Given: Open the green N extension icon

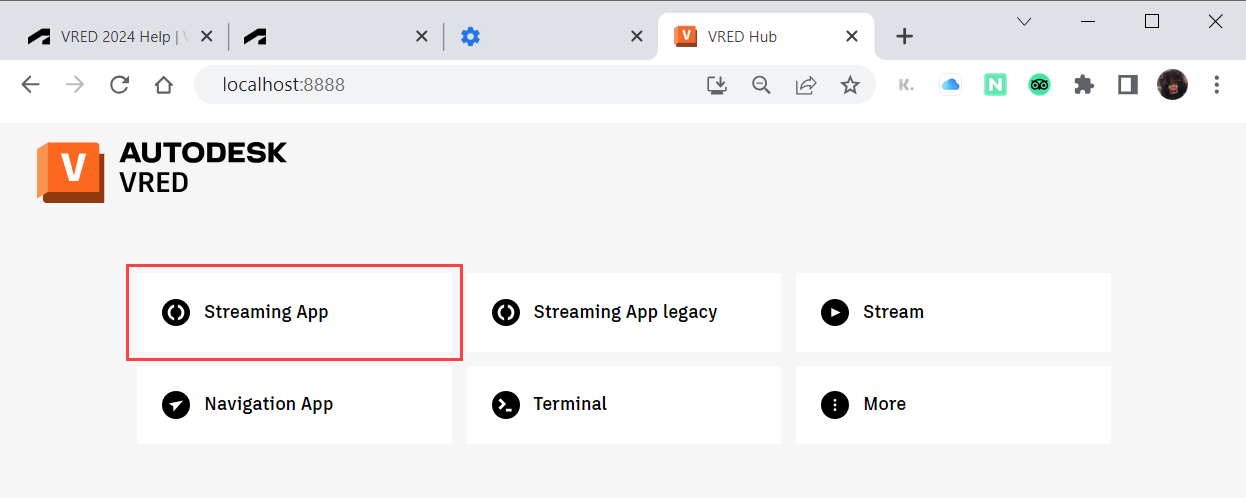Looking at the screenshot, I should coord(995,85).
